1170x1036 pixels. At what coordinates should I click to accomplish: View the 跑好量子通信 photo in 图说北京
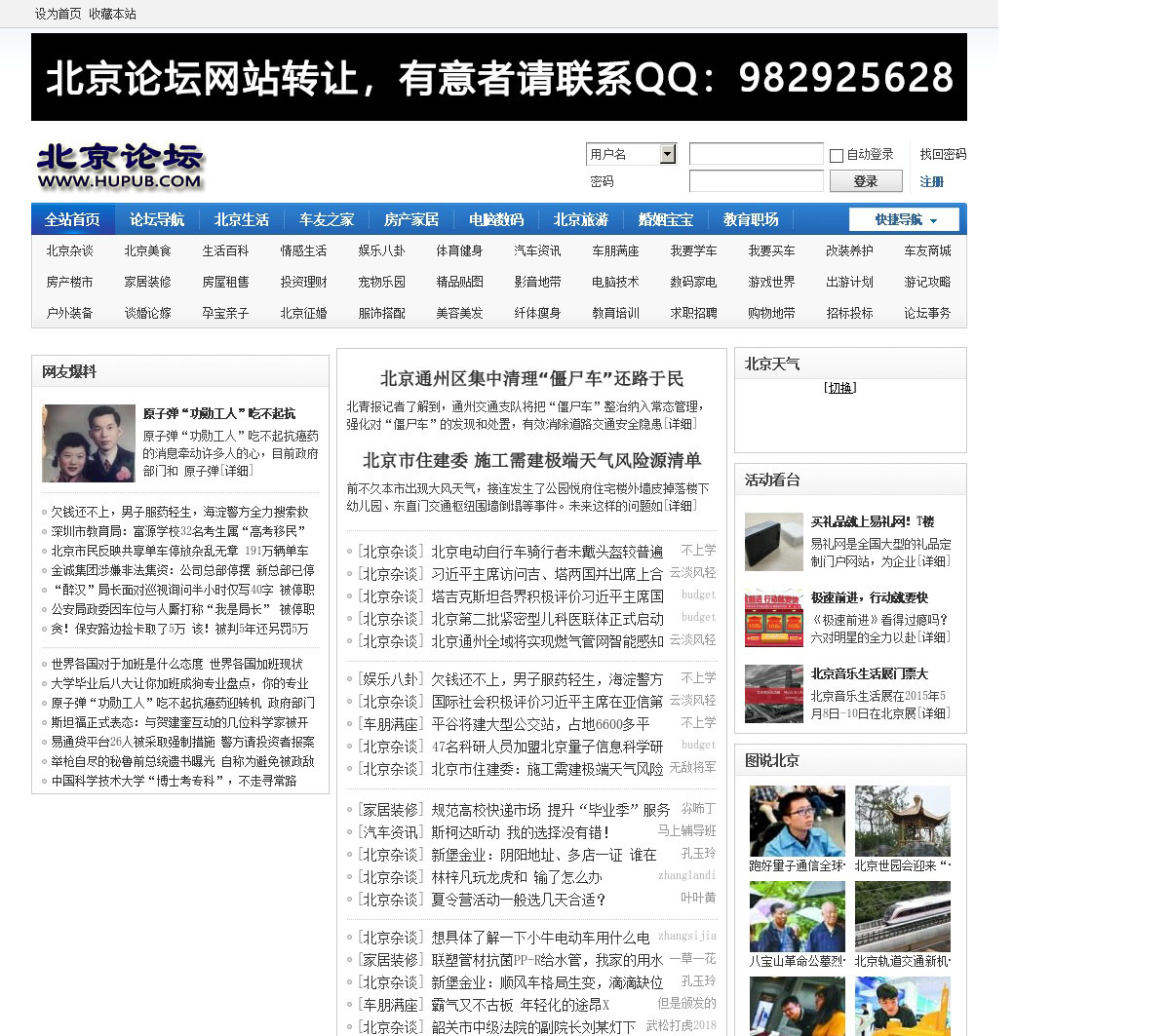click(x=797, y=821)
